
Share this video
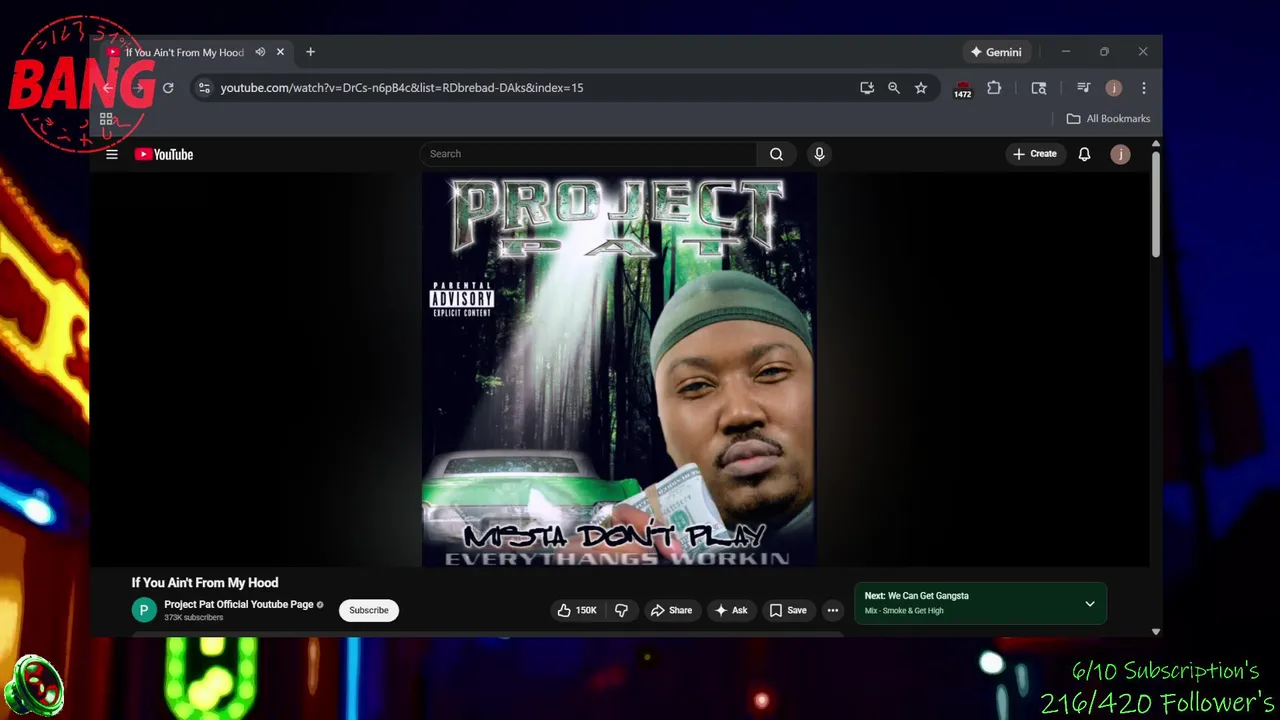671,610
